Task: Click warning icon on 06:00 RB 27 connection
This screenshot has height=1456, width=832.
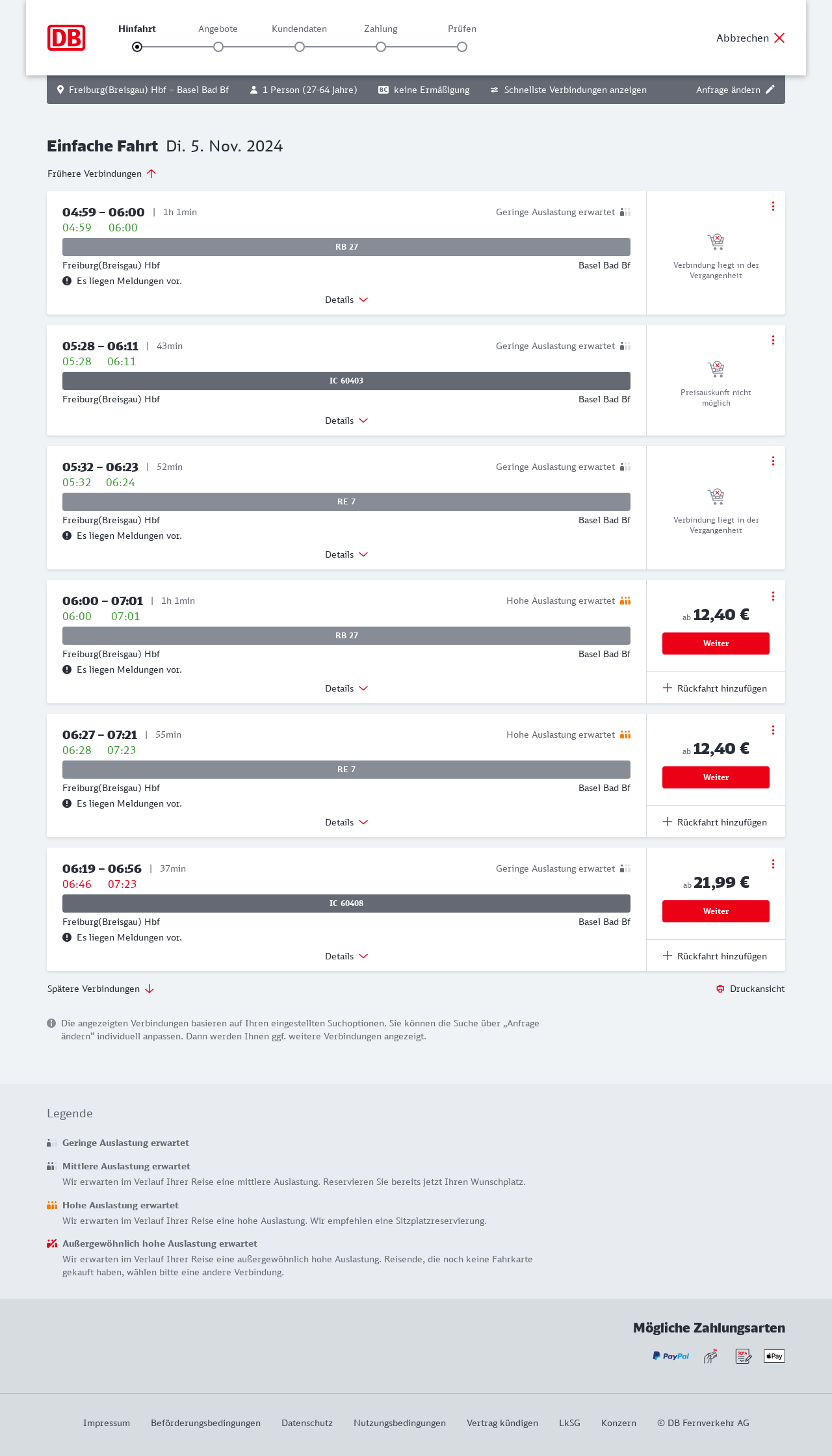Action: click(67, 669)
